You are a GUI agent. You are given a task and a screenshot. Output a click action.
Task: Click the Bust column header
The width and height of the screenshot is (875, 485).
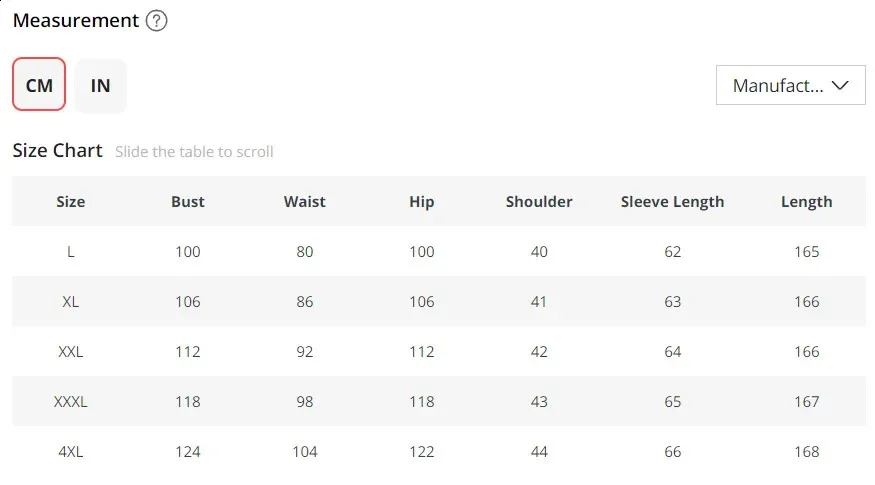pyautogui.click(x=187, y=201)
